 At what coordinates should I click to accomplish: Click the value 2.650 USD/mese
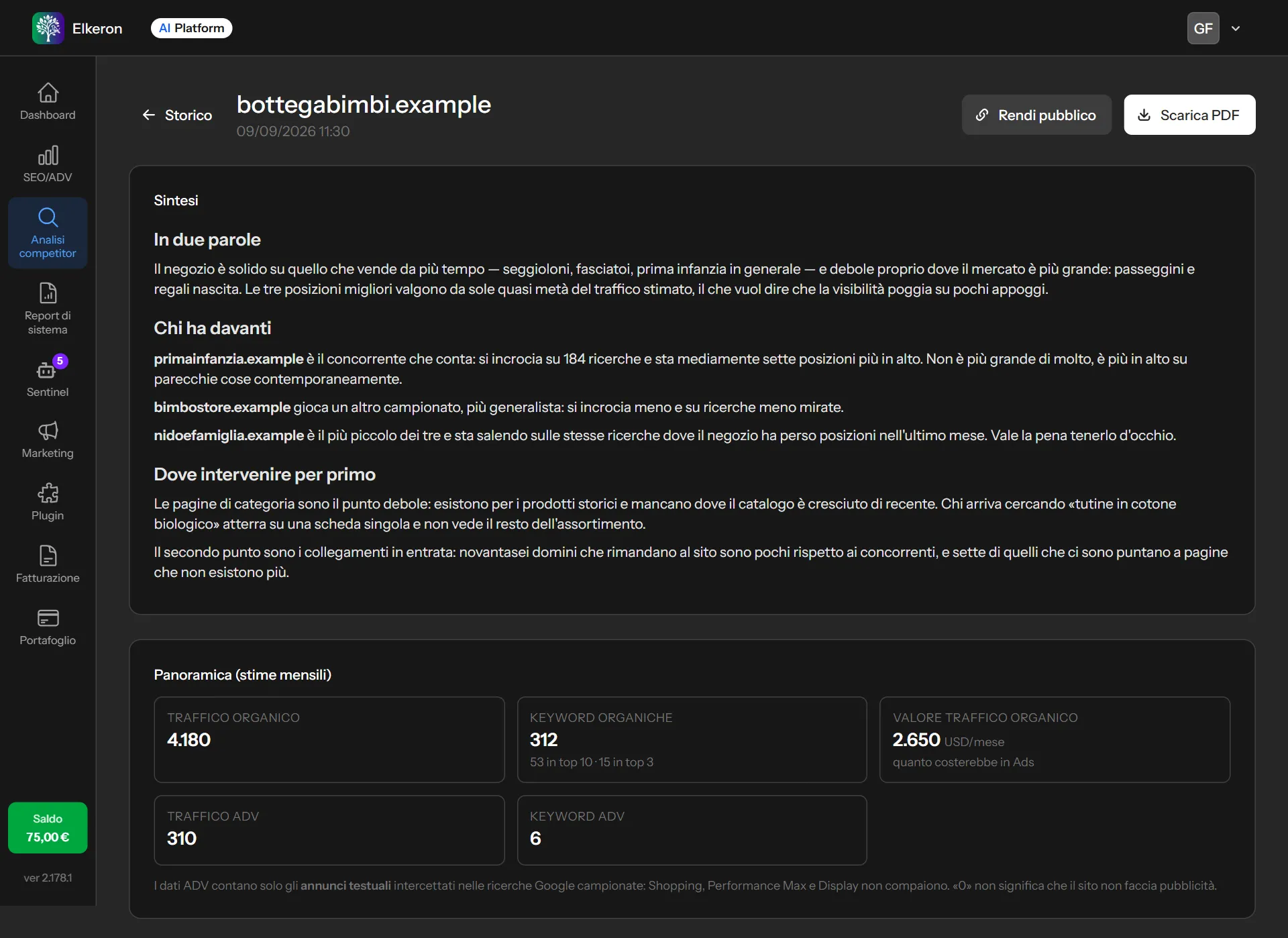click(949, 739)
